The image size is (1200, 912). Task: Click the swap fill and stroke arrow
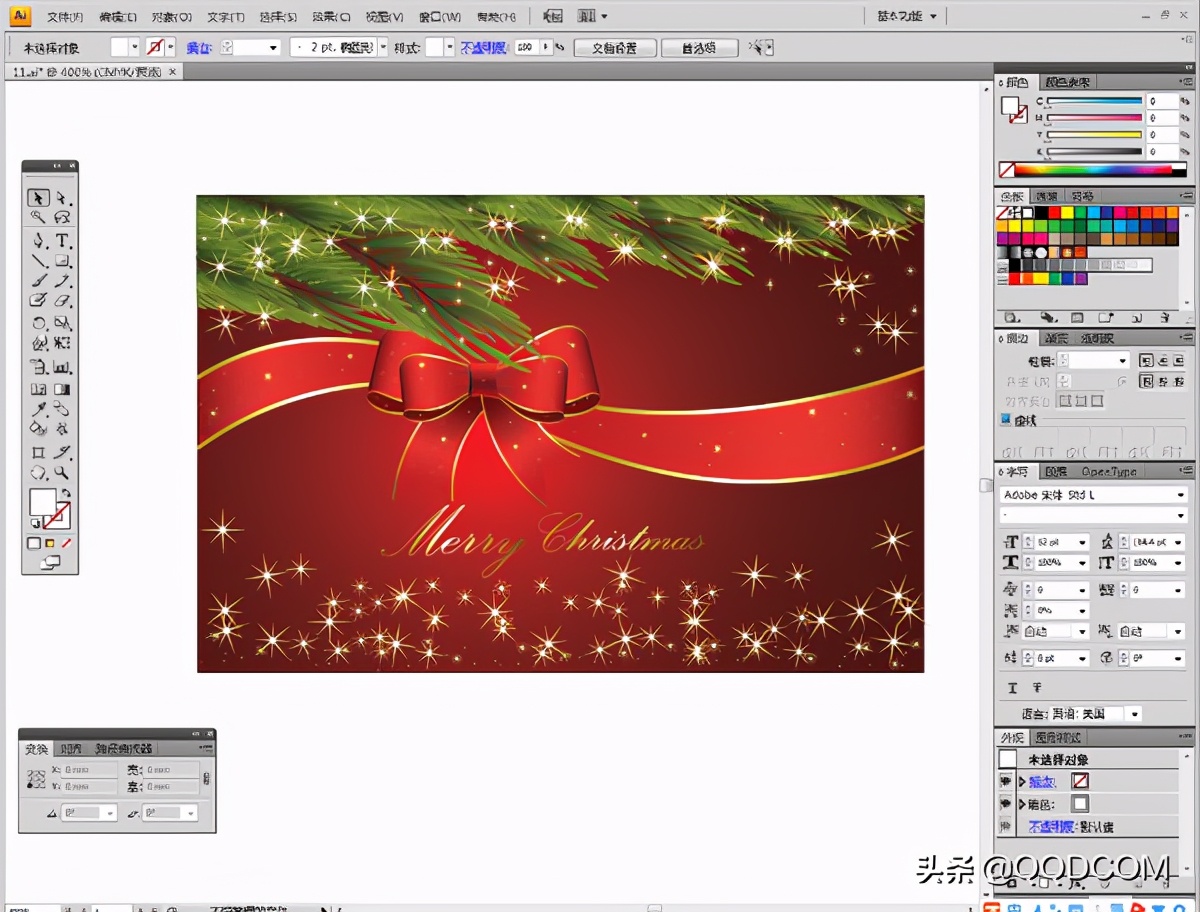pyautogui.click(x=66, y=494)
